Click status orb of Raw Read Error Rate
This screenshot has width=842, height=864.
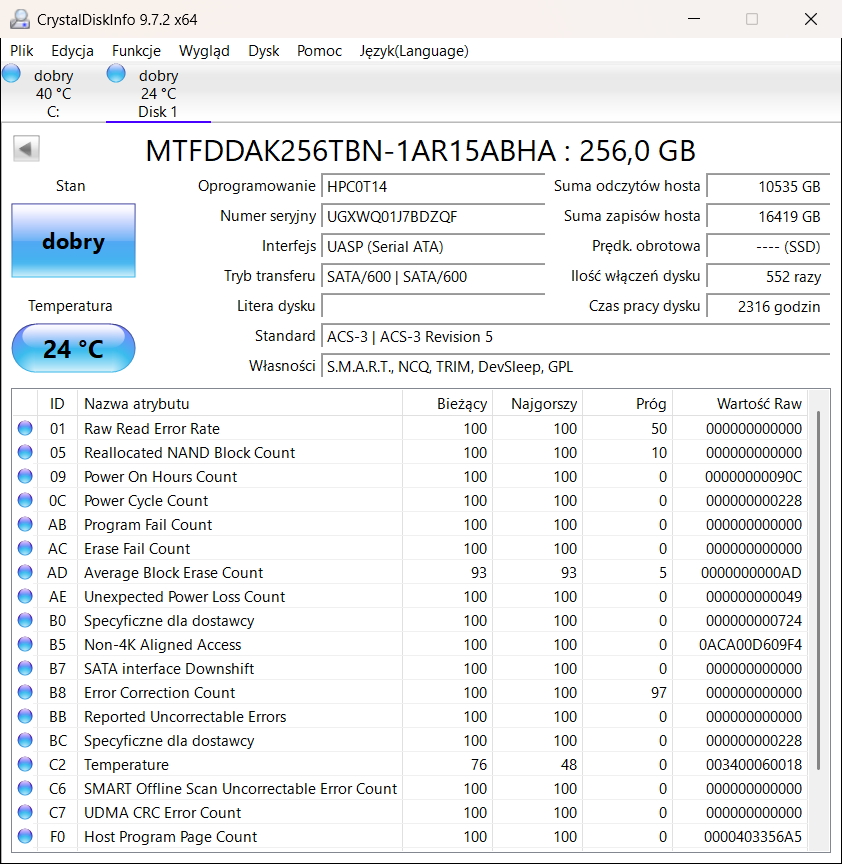tap(25, 428)
